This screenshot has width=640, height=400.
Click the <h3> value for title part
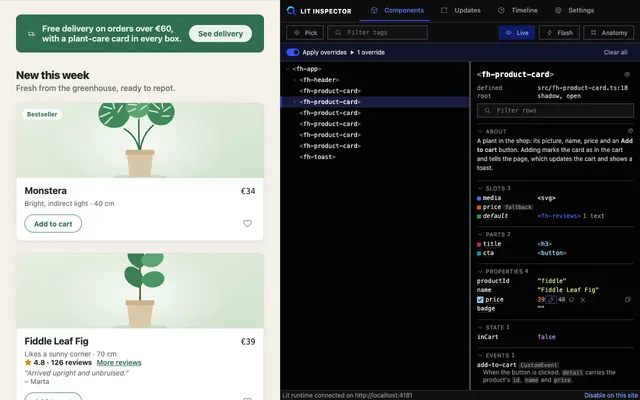544,244
